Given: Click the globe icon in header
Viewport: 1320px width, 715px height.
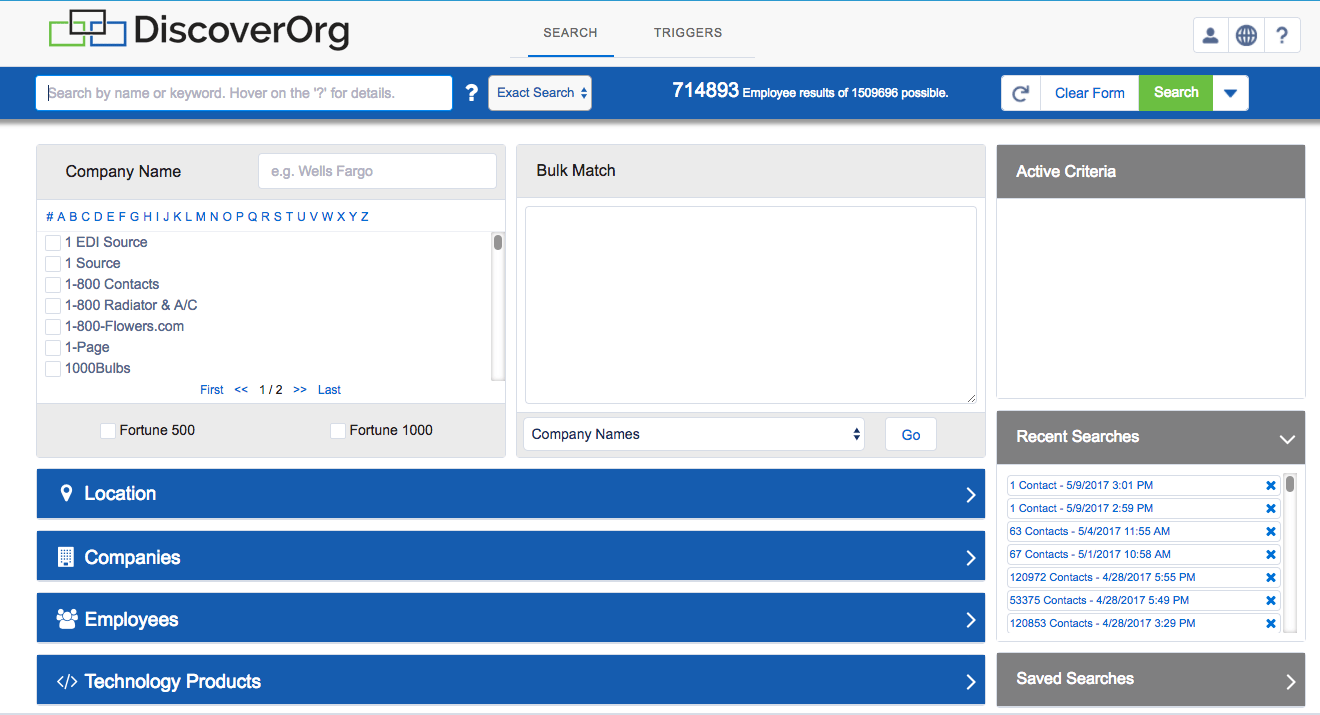Looking at the screenshot, I should [1246, 36].
